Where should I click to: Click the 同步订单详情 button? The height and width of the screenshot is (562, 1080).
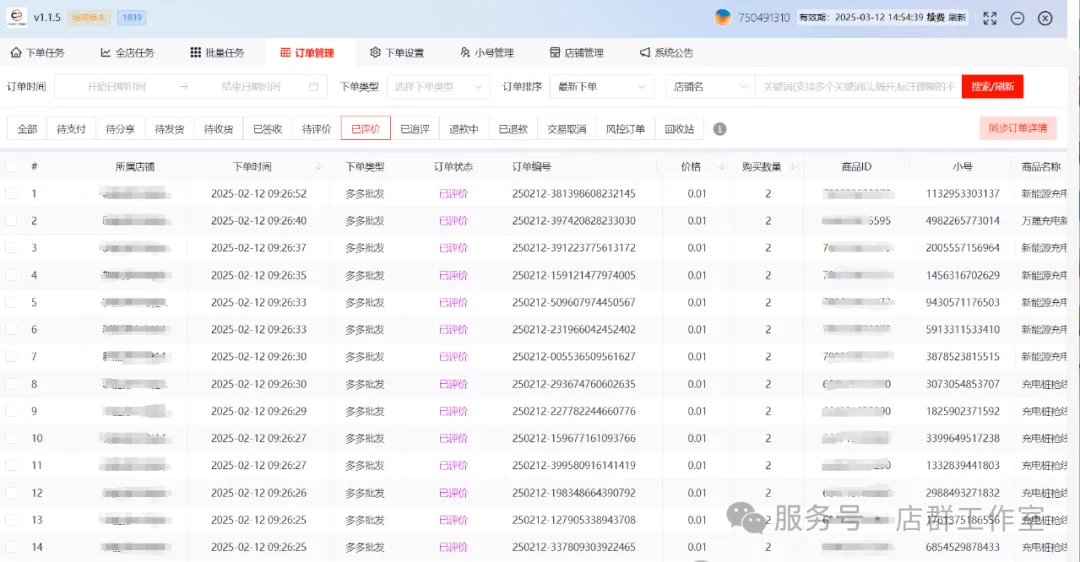[1017, 128]
